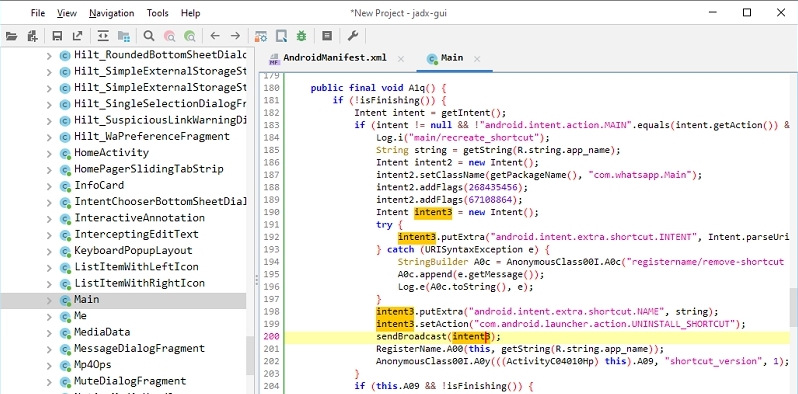Screen dimensions: 798x394
Task: Click the InfoCard class icon
Action: (x=65, y=186)
